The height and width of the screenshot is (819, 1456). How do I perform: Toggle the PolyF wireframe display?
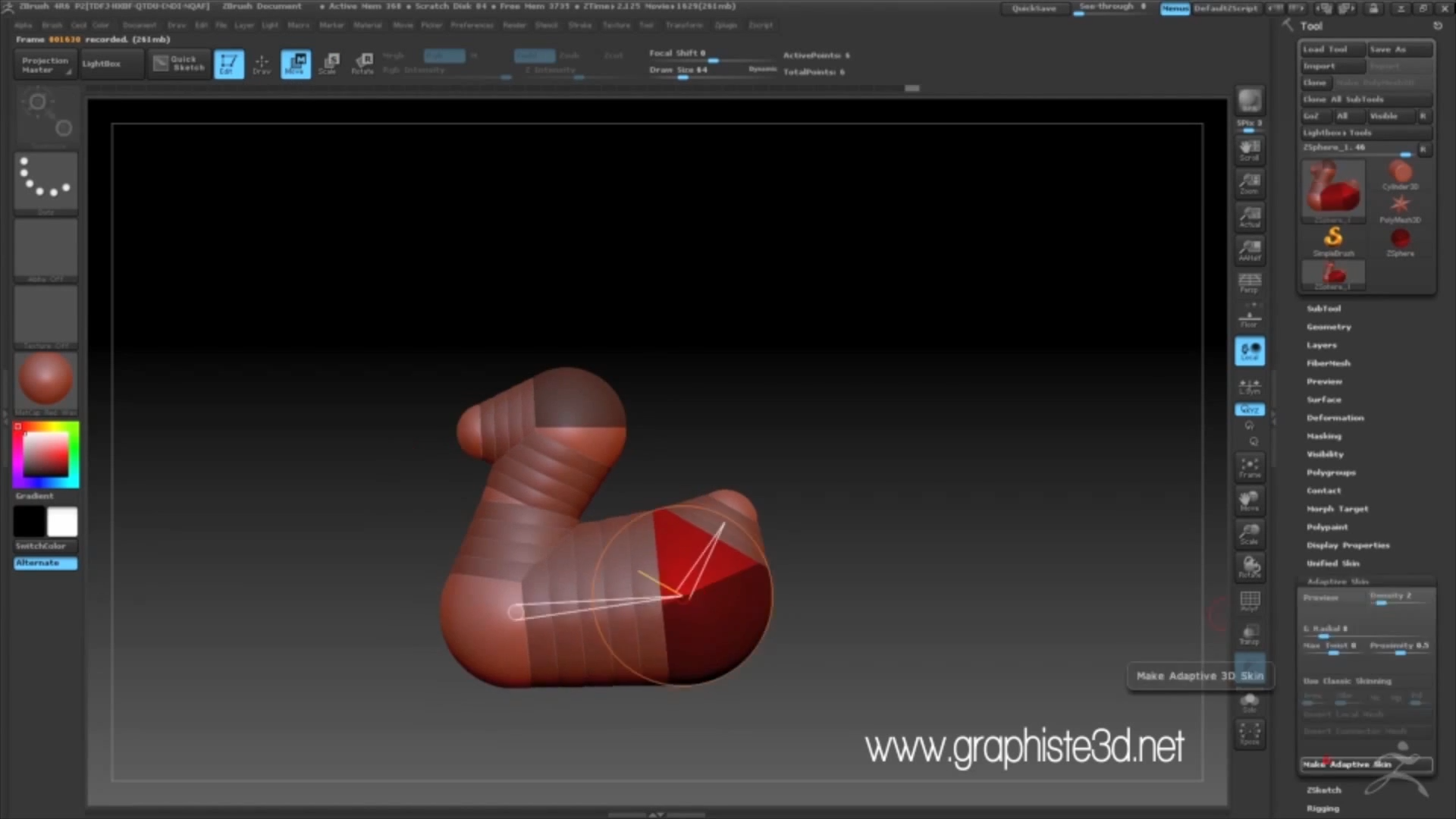pyautogui.click(x=1249, y=601)
